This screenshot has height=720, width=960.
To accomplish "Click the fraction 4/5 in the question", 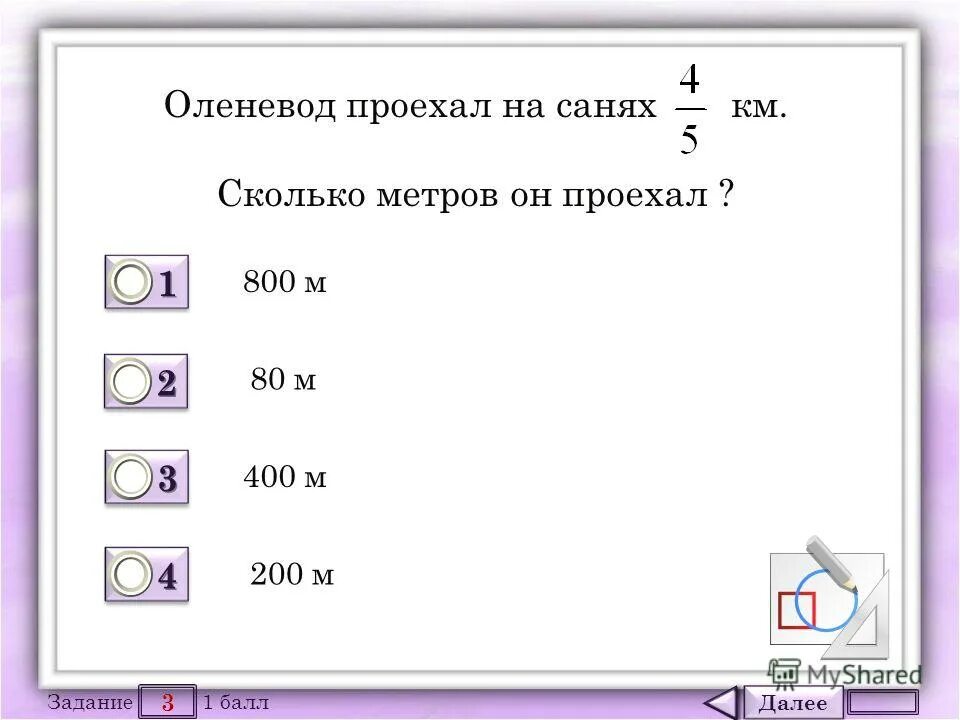I will pyautogui.click(x=692, y=107).
